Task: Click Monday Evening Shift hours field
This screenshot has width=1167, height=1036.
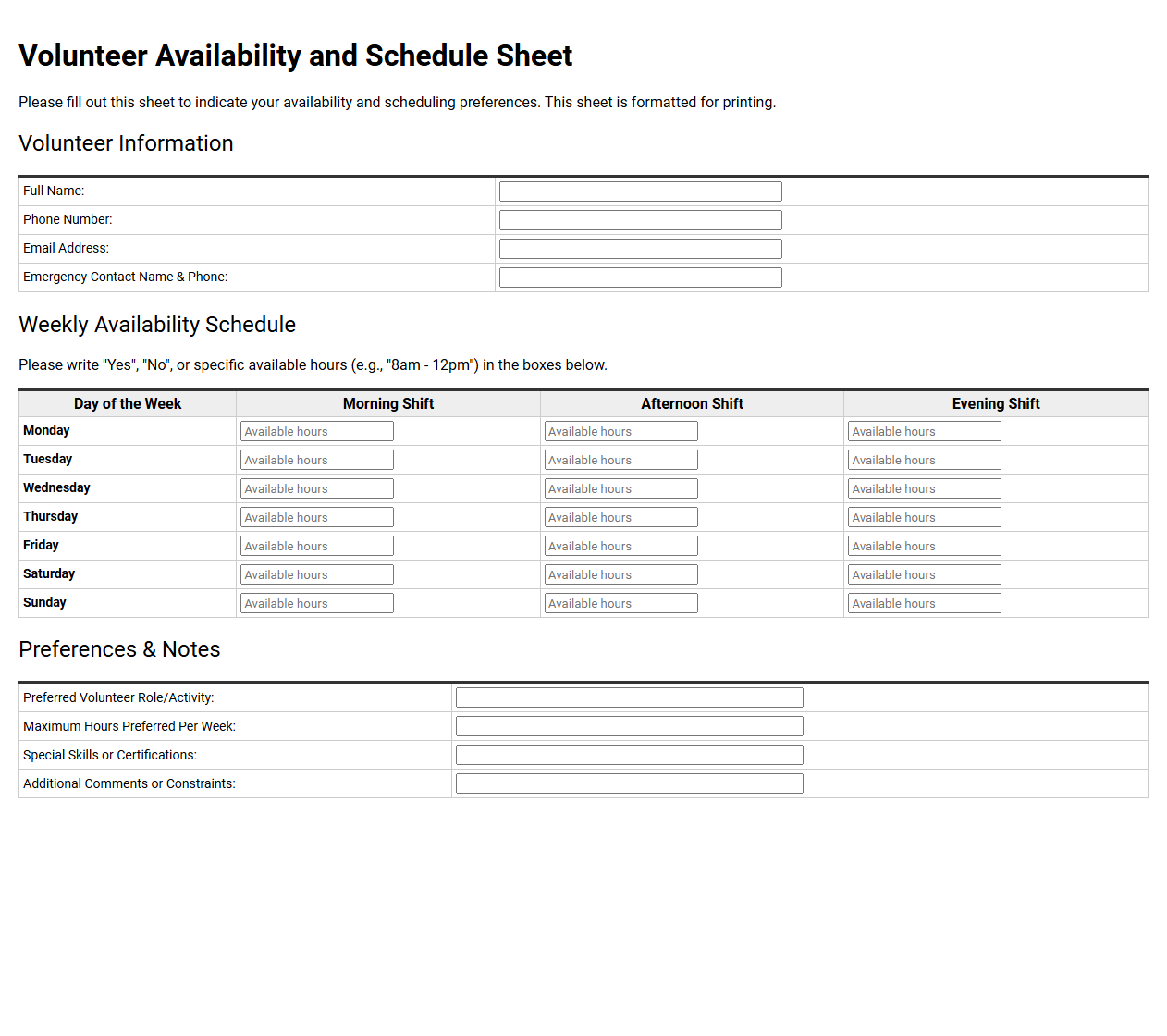Action: click(x=924, y=431)
